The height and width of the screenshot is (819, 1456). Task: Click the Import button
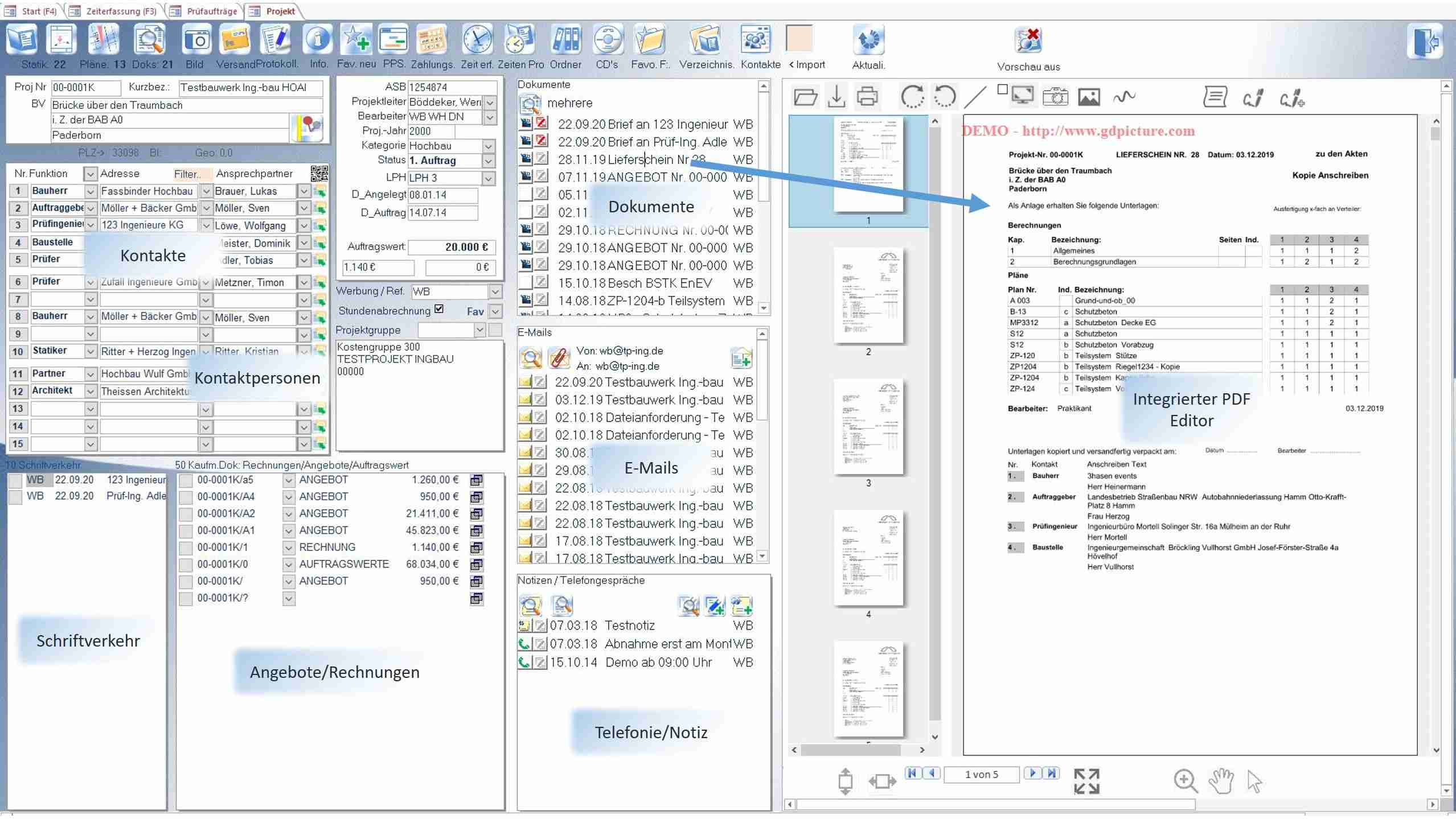click(x=807, y=64)
